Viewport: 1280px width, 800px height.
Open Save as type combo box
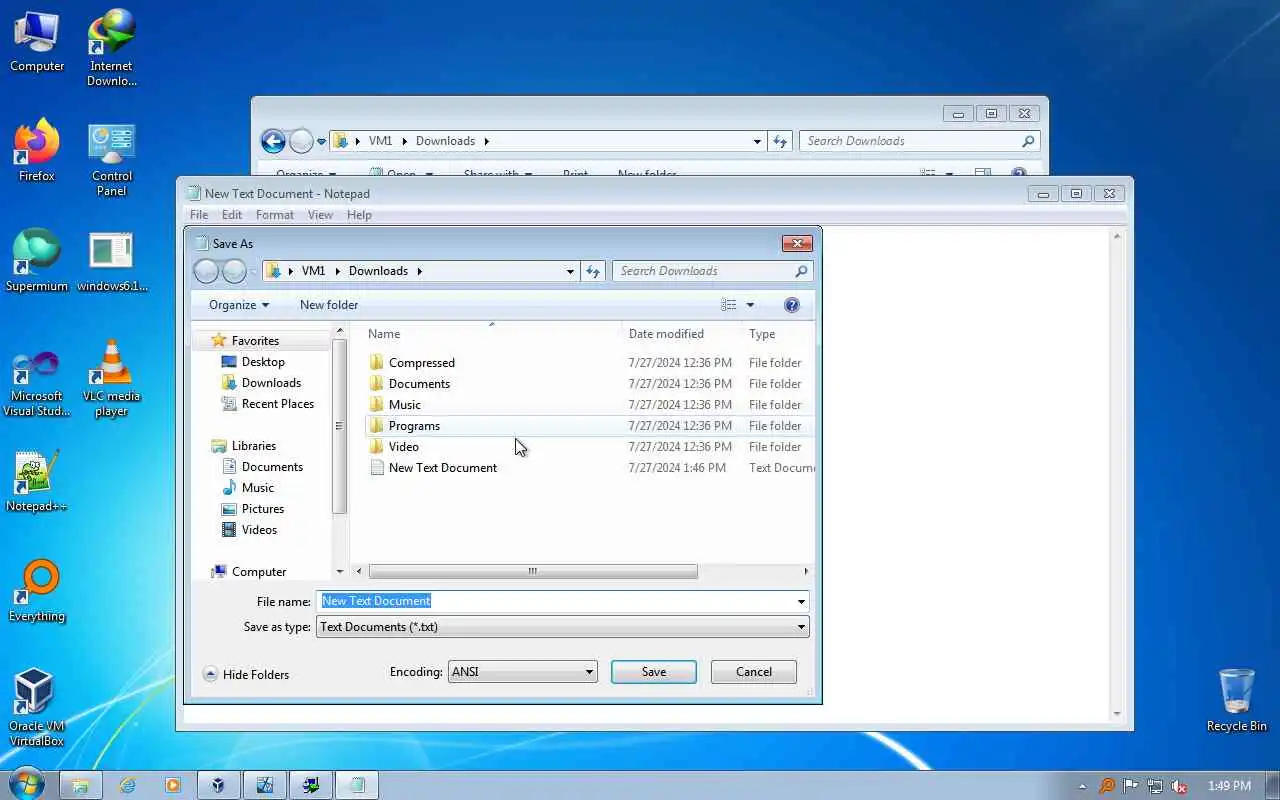tap(563, 627)
